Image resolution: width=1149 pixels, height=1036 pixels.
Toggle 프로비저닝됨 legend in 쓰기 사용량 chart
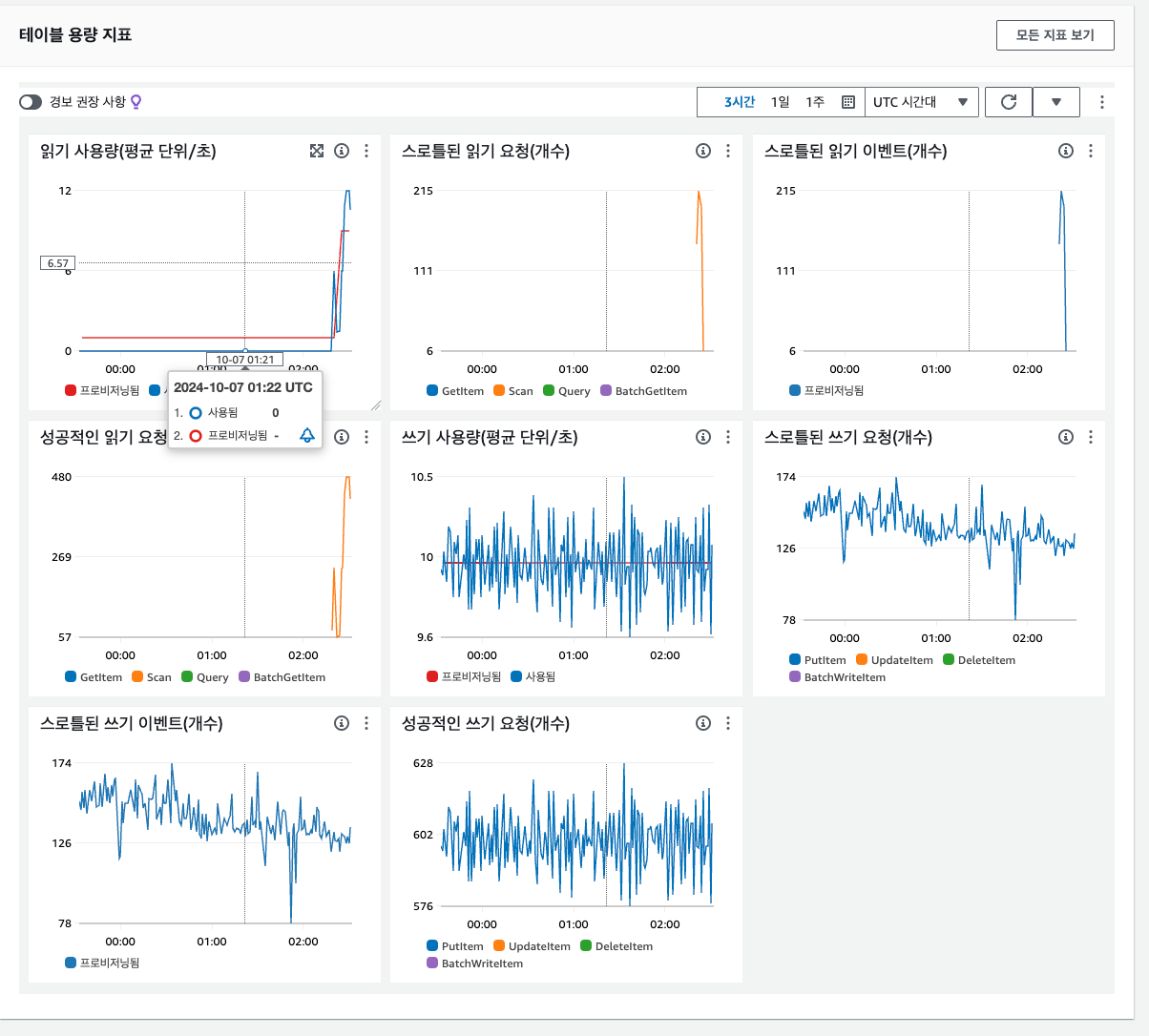click(x=464, y=676)
